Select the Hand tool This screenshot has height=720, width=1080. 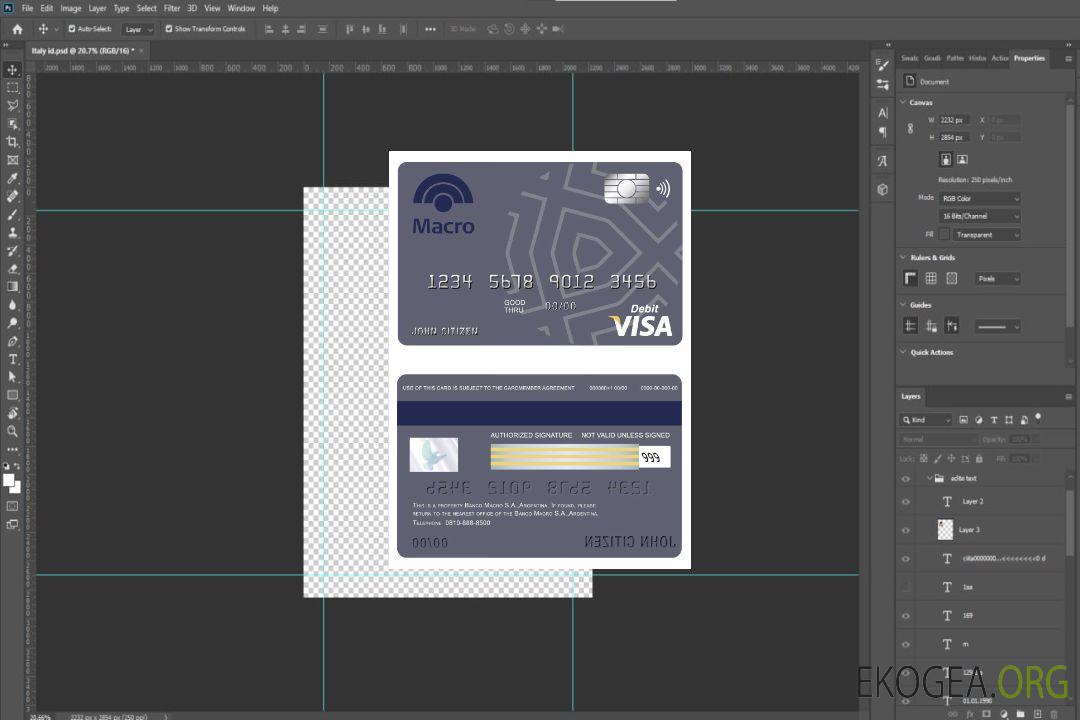(x=12, y=413)
